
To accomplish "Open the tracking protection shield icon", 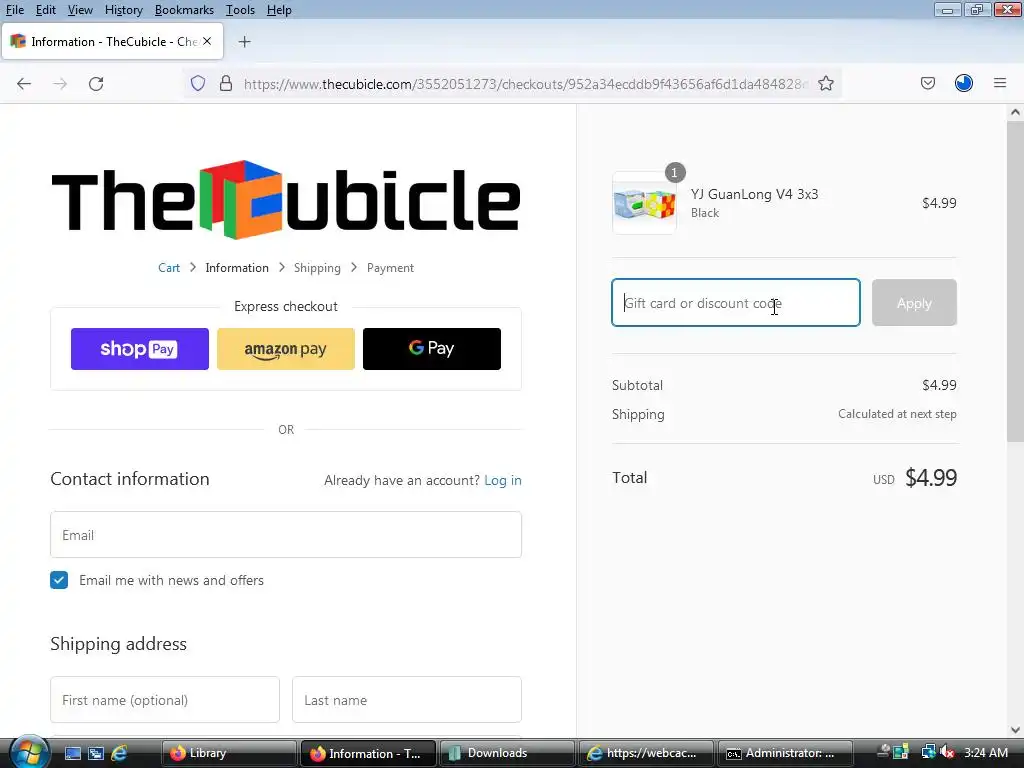I will [198, 84].
